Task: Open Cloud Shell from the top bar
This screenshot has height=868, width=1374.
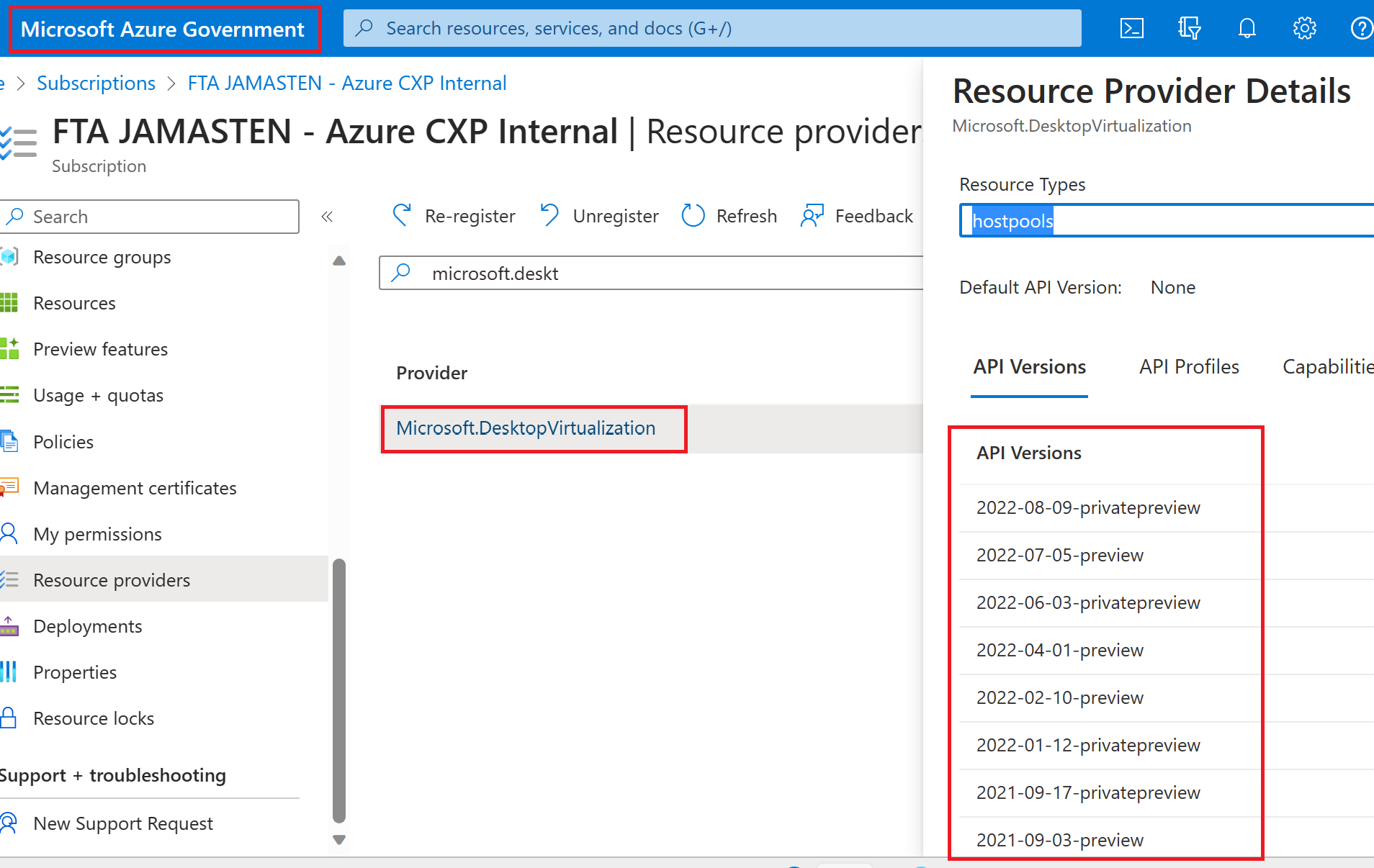Action: [1131, 28]
